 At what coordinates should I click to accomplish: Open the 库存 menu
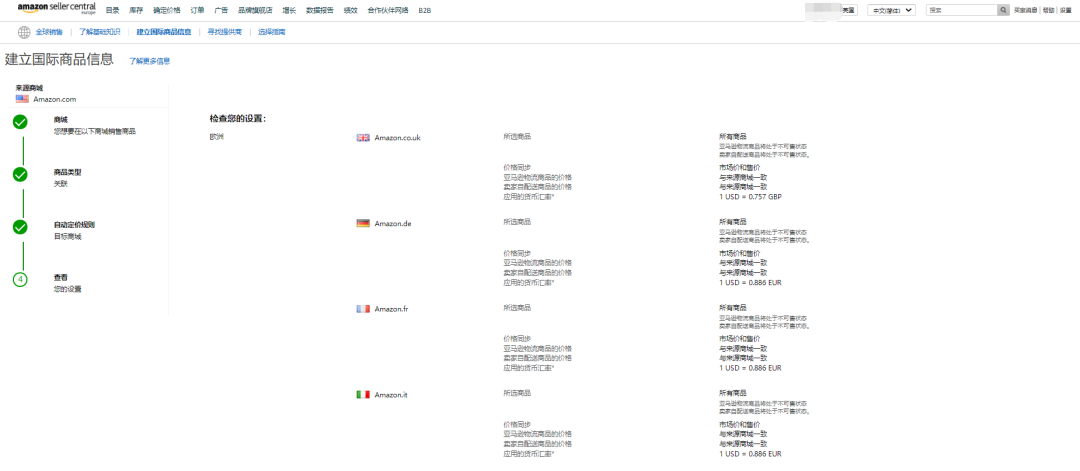(x=136, y=10)
